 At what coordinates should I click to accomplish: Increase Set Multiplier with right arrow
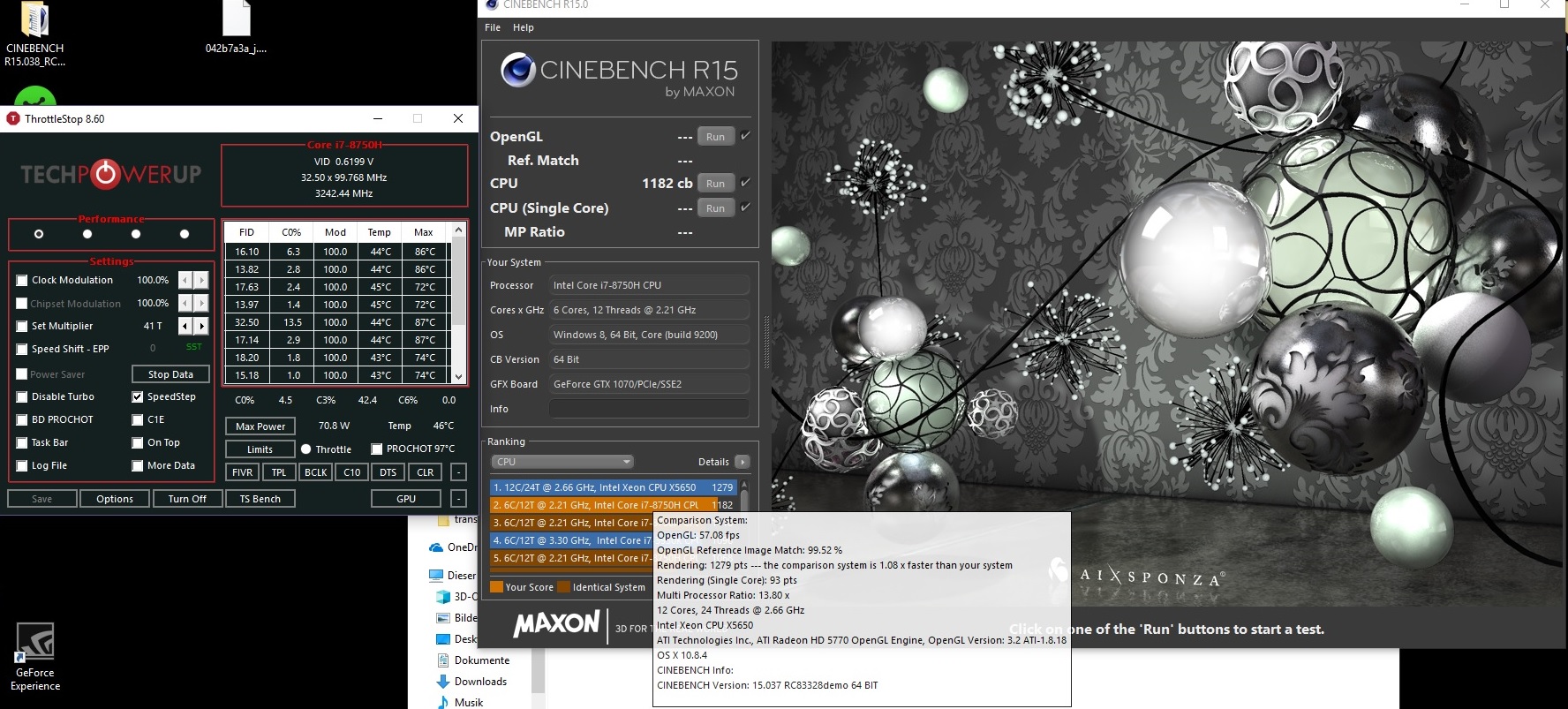point(201,326)
